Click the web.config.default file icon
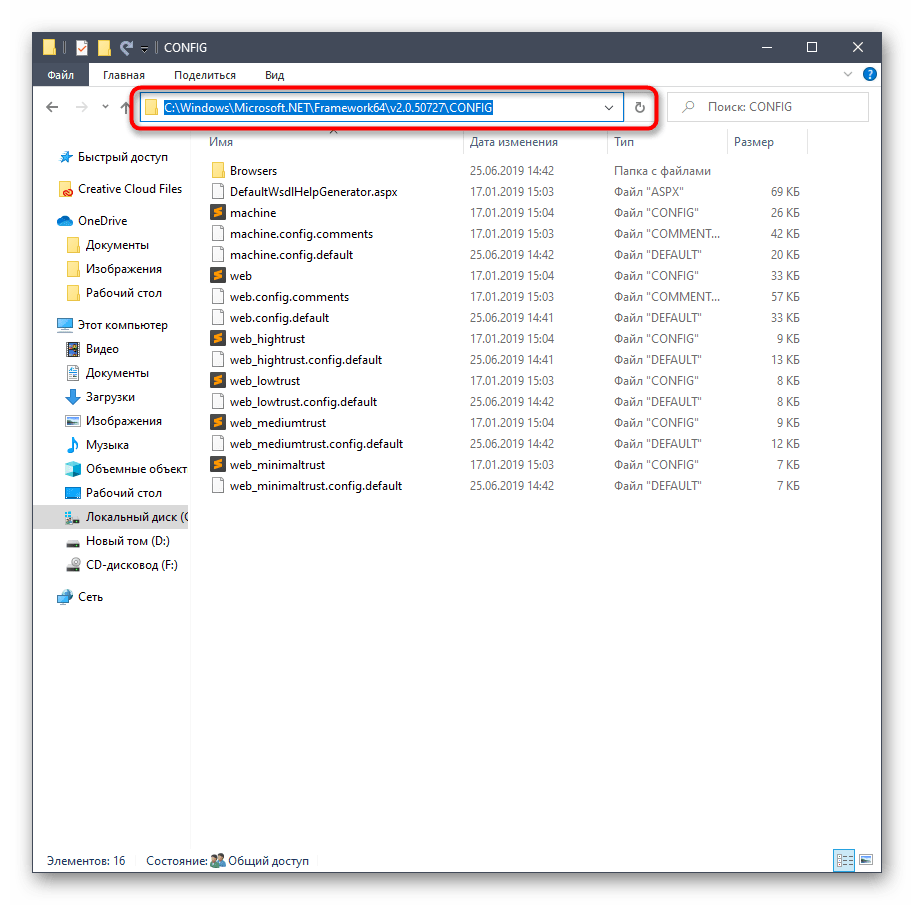 pos(218,318)
